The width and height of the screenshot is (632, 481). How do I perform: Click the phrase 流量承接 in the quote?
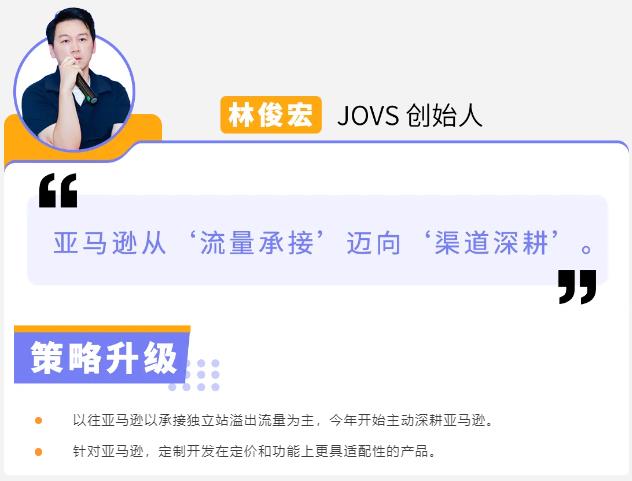pos(257,243)
